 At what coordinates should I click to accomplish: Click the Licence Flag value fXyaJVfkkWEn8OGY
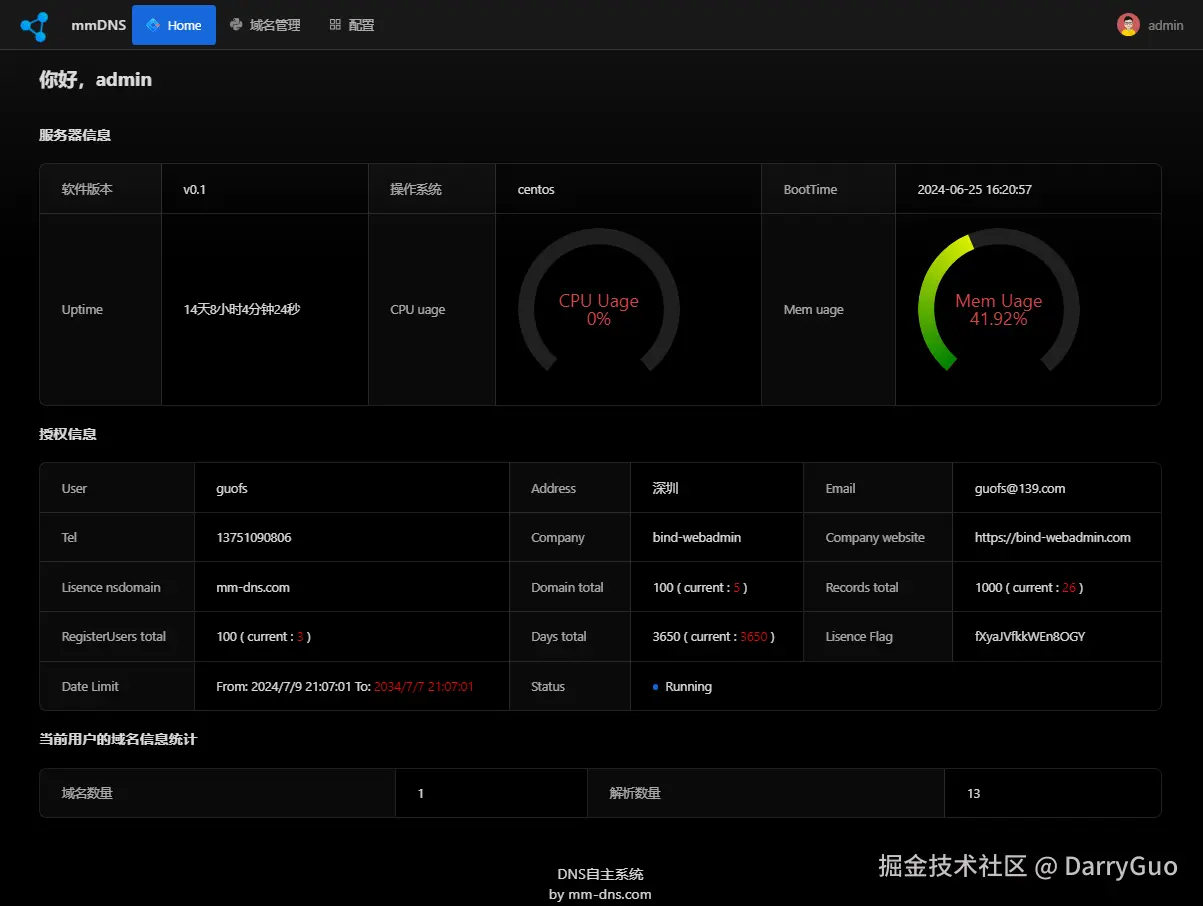click(1030, 636)
